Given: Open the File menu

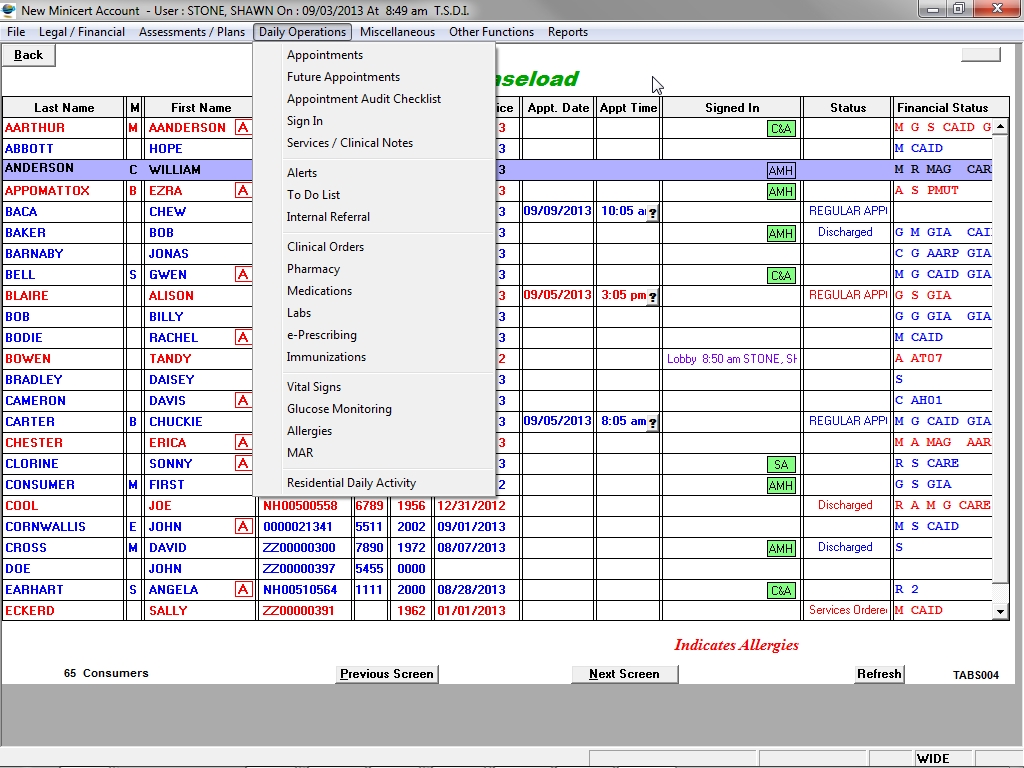Looking at the screenshot, I should pyautogui.click(x=16, y=32).
